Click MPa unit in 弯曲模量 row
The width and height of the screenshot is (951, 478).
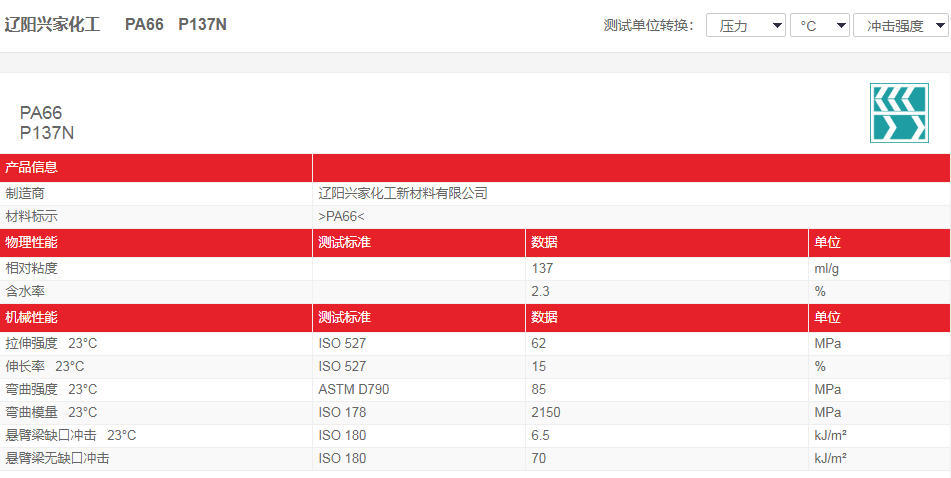click(828, 412)
